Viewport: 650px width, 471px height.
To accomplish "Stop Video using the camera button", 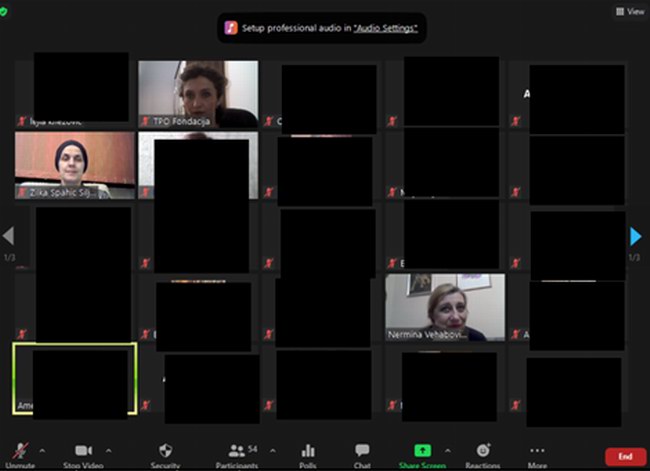I will pos(83,452).
